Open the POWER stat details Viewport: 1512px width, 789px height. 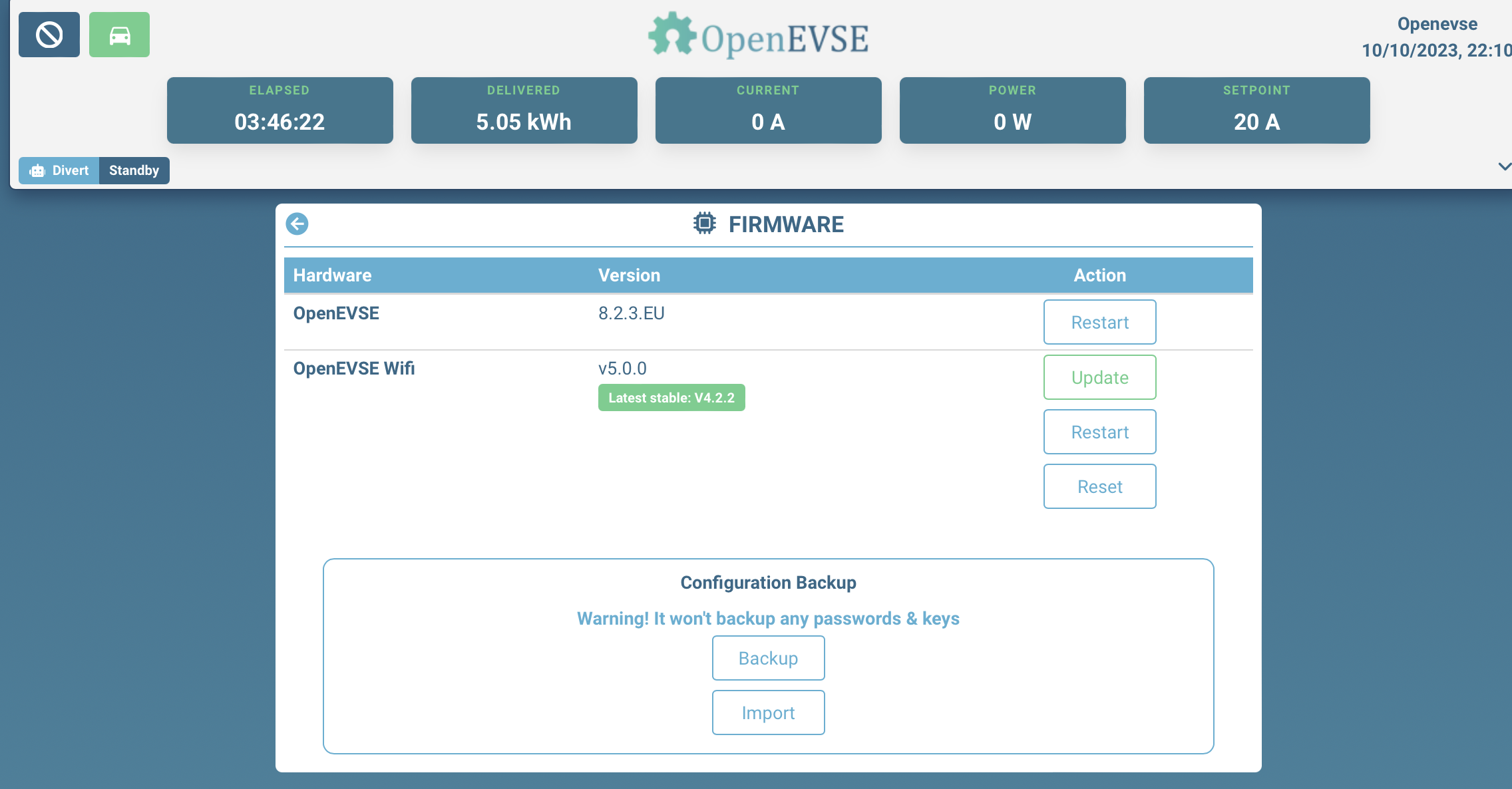click(1012, 110)
